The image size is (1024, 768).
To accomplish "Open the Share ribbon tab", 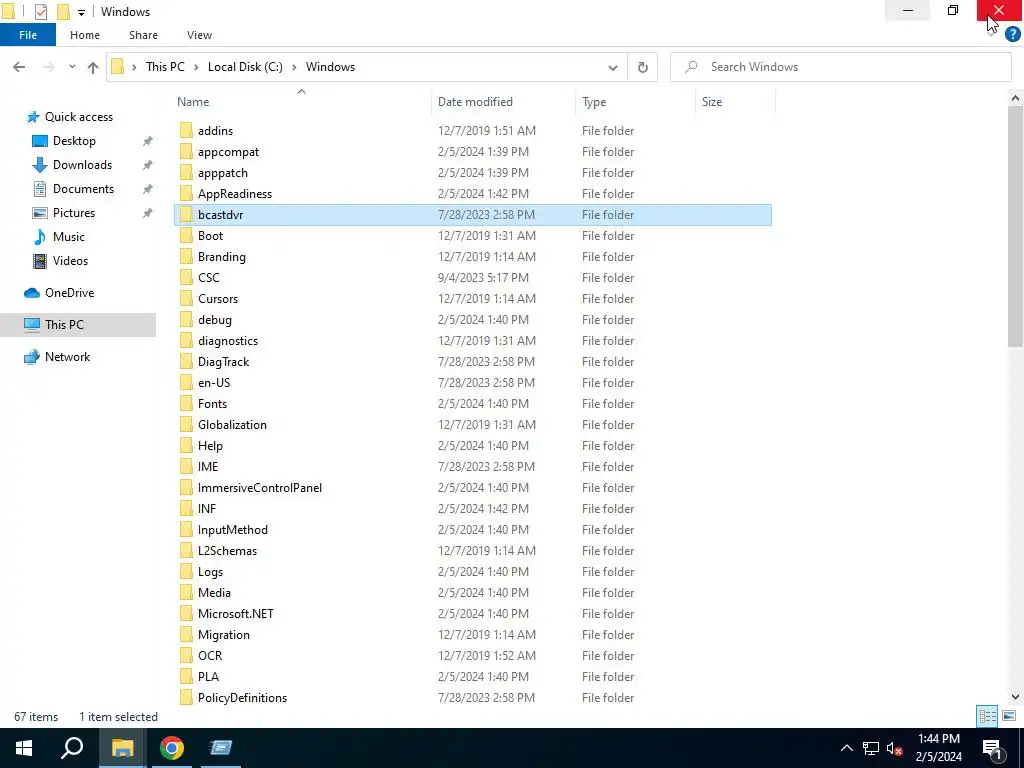I will [x=143, y=35].
